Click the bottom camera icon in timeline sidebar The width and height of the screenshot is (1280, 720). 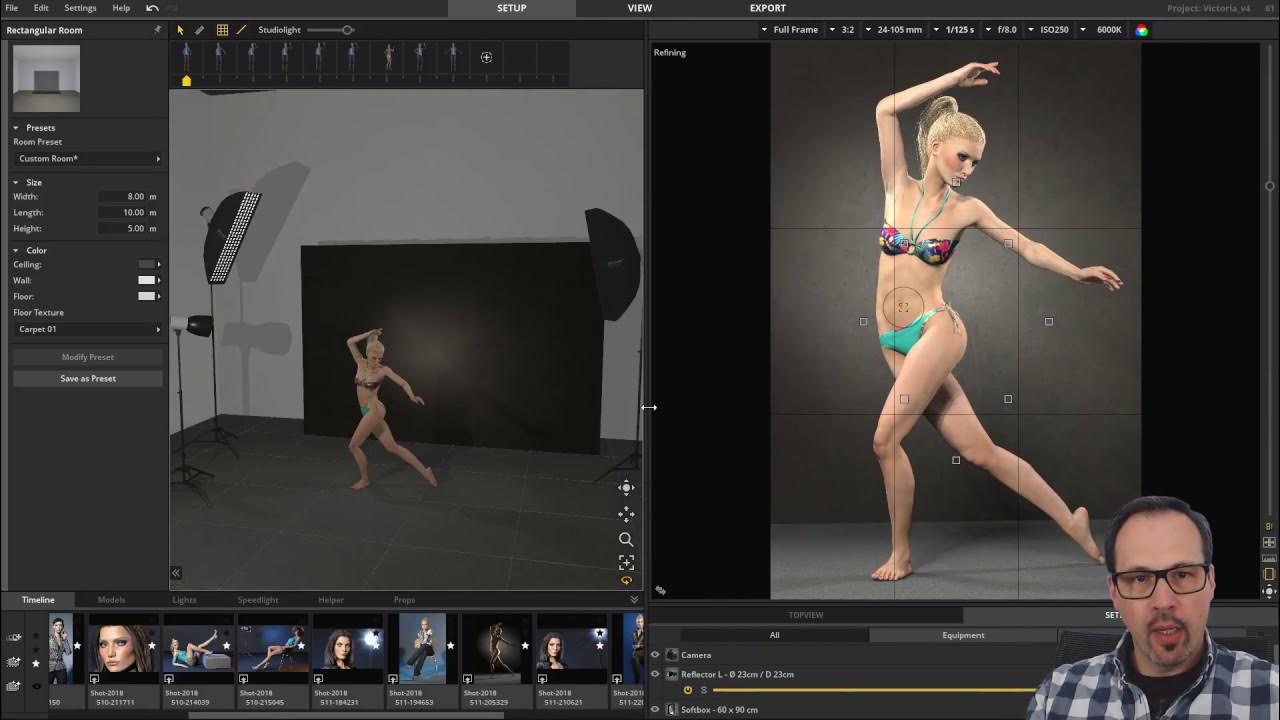[x=14, y=686]
